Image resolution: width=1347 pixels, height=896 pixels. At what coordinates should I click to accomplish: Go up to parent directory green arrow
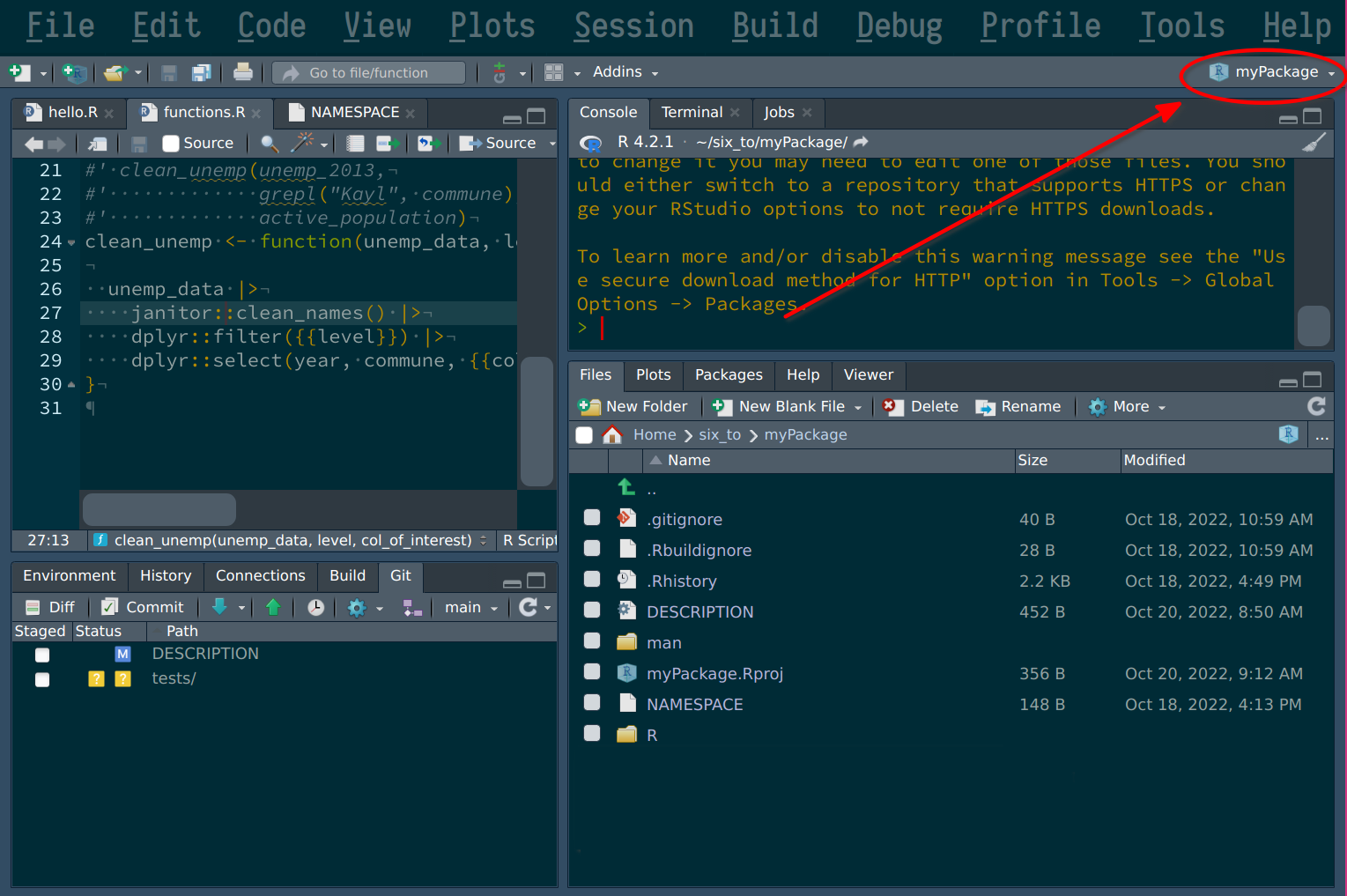[626, 487]
